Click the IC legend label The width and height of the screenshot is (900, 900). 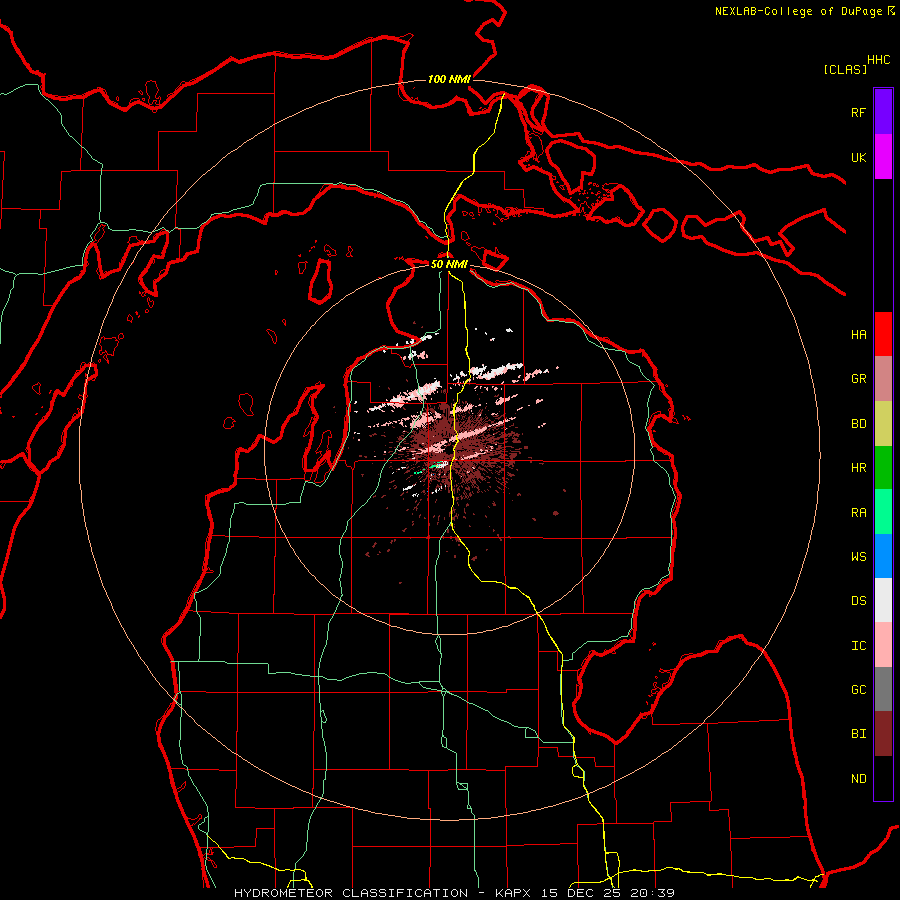pyautogui.click(x=858, y=646)
